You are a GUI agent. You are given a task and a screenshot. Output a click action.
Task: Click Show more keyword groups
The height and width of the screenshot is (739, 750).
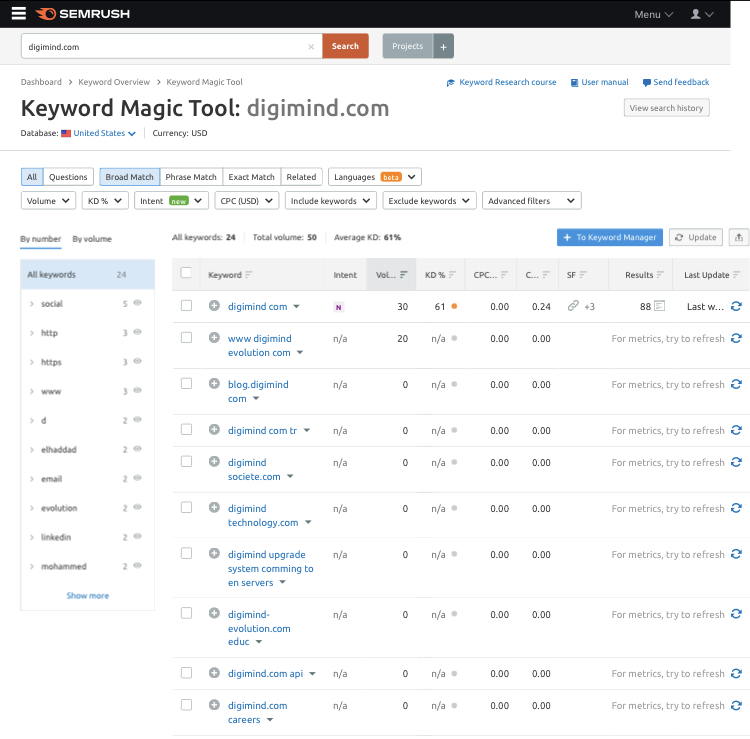88,596
